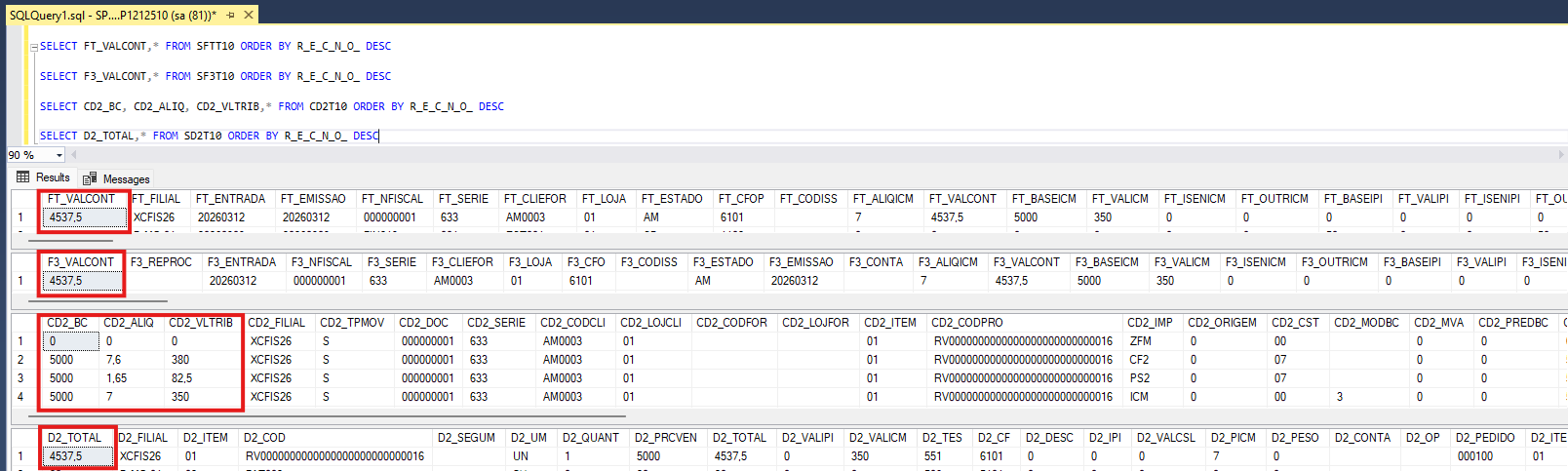Viewport: 1568px width, 471px height.
Task: Select the FT_BASEIPI column header
Action: point(1353,199)
